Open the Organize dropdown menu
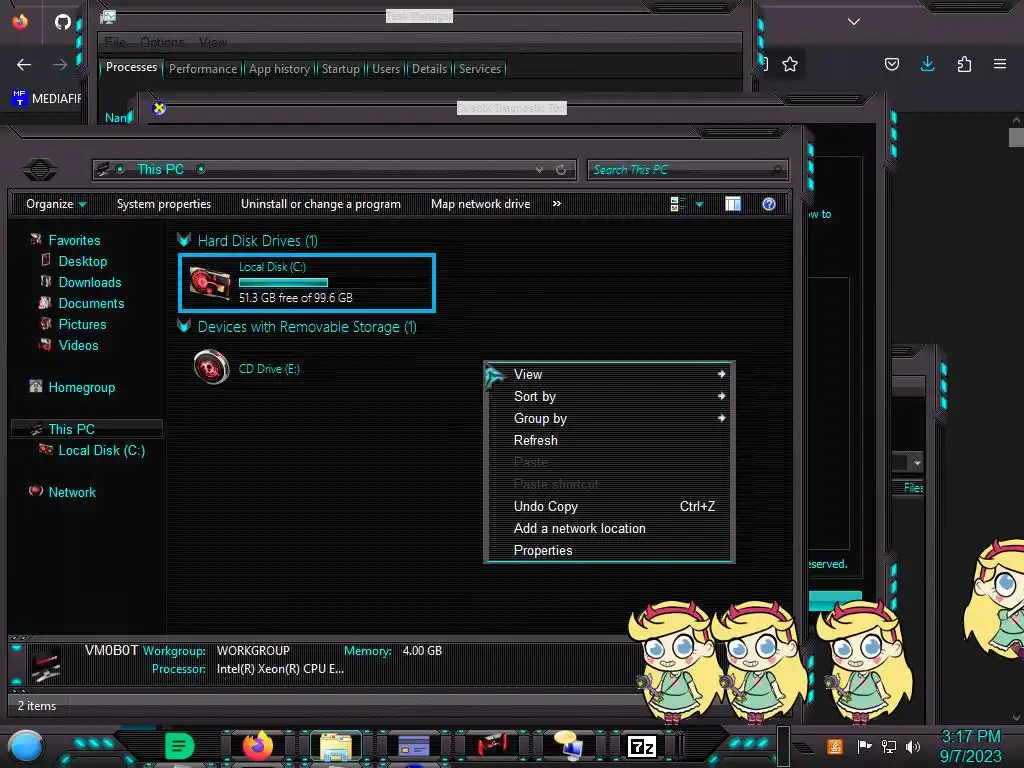1024x768 pixels. point(56,204)
